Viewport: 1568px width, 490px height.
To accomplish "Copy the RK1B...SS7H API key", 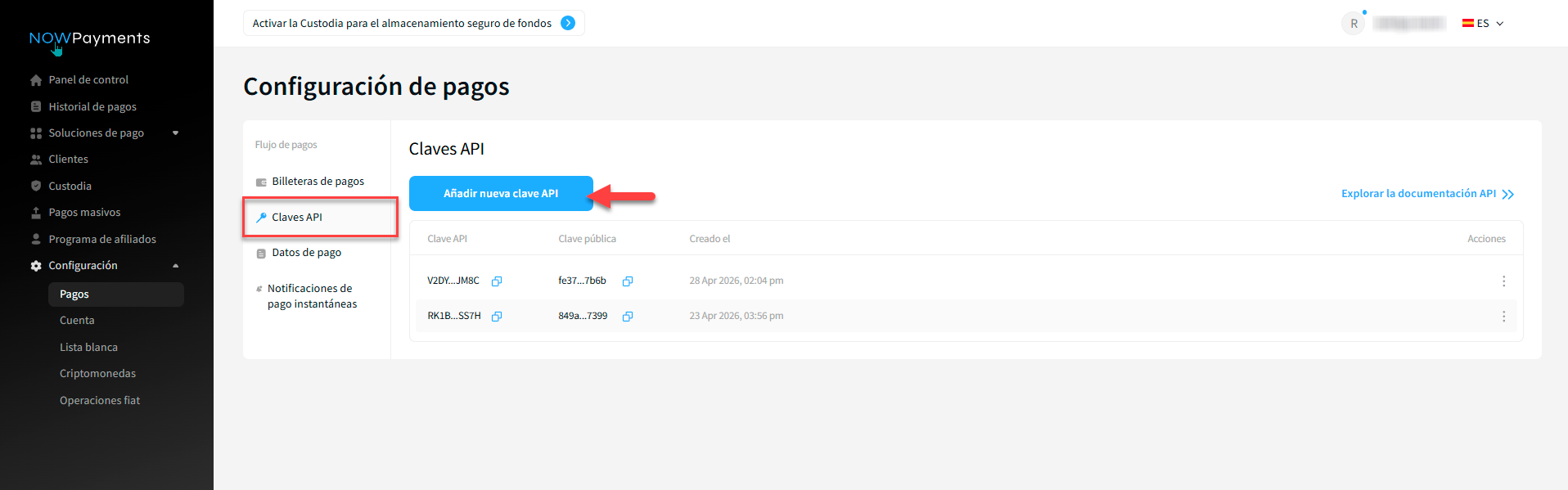I will point(496,317).
